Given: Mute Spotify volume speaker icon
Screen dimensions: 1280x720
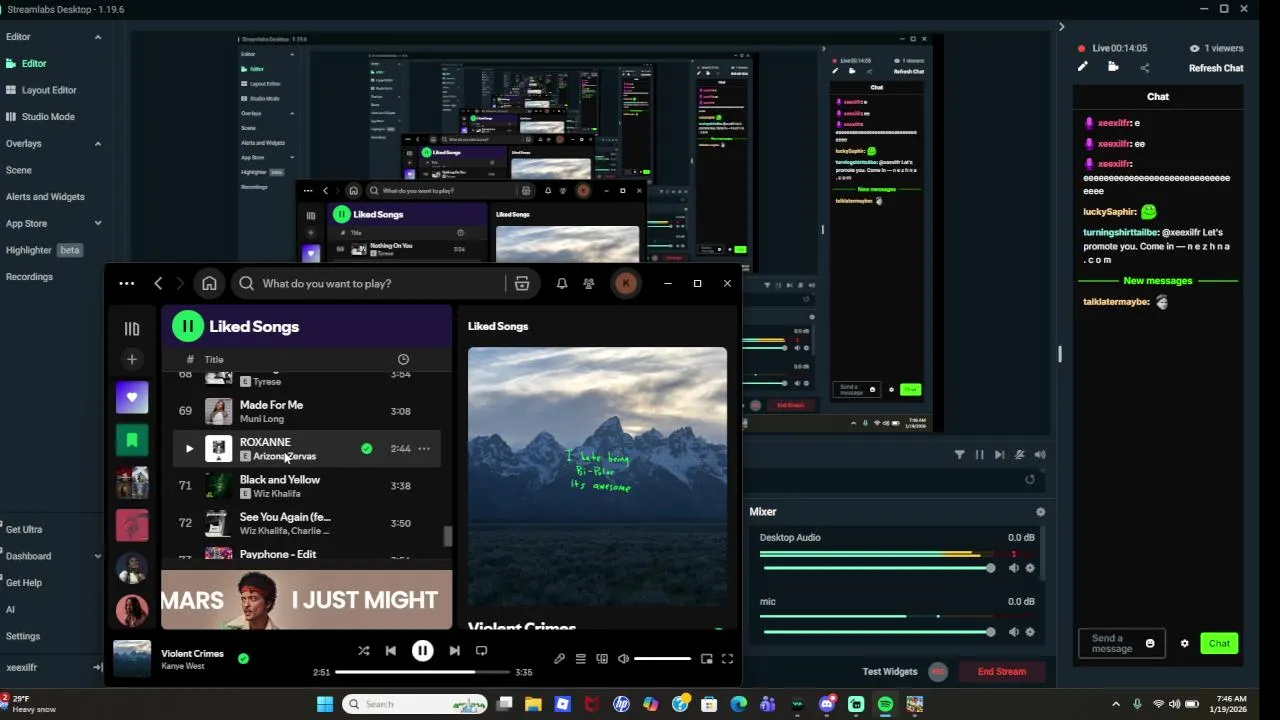Looking at the screenshot, I should click(623, 659).
